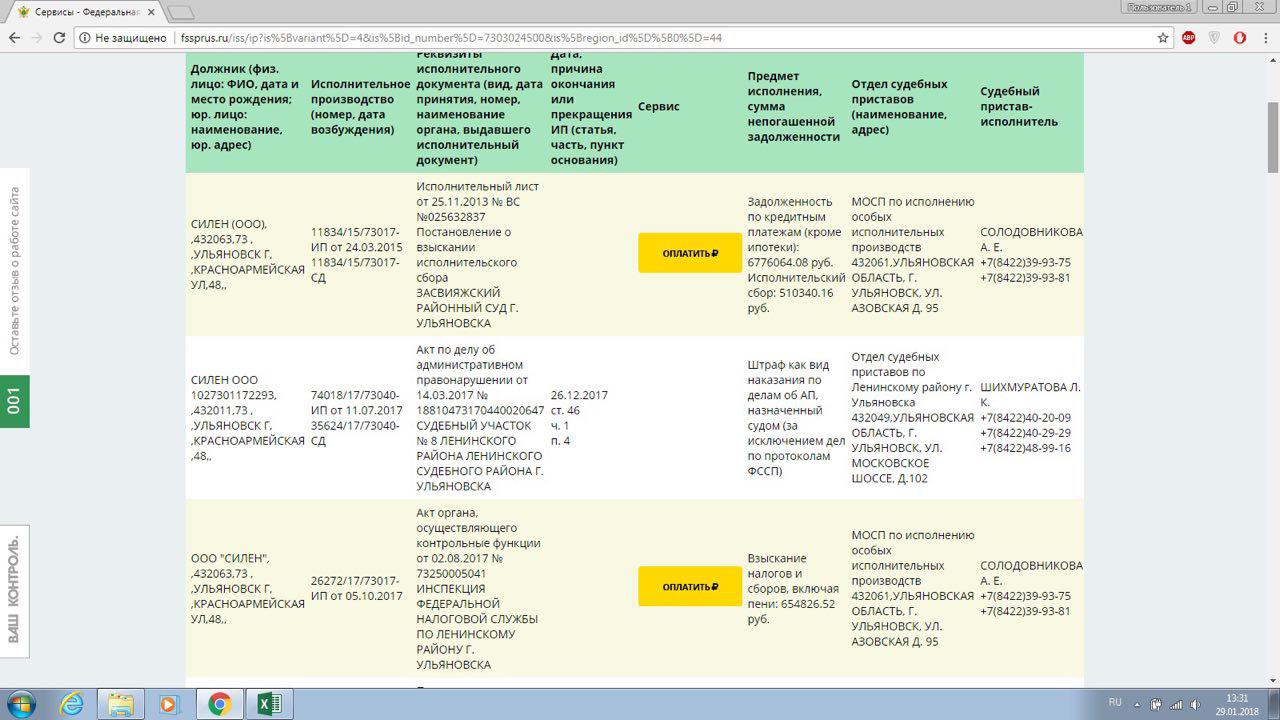Click 'ОПЛАТИТЬ' for ООО "СИЛЕН" tax collection row
1280x720 pixels.
coord(690,587)
